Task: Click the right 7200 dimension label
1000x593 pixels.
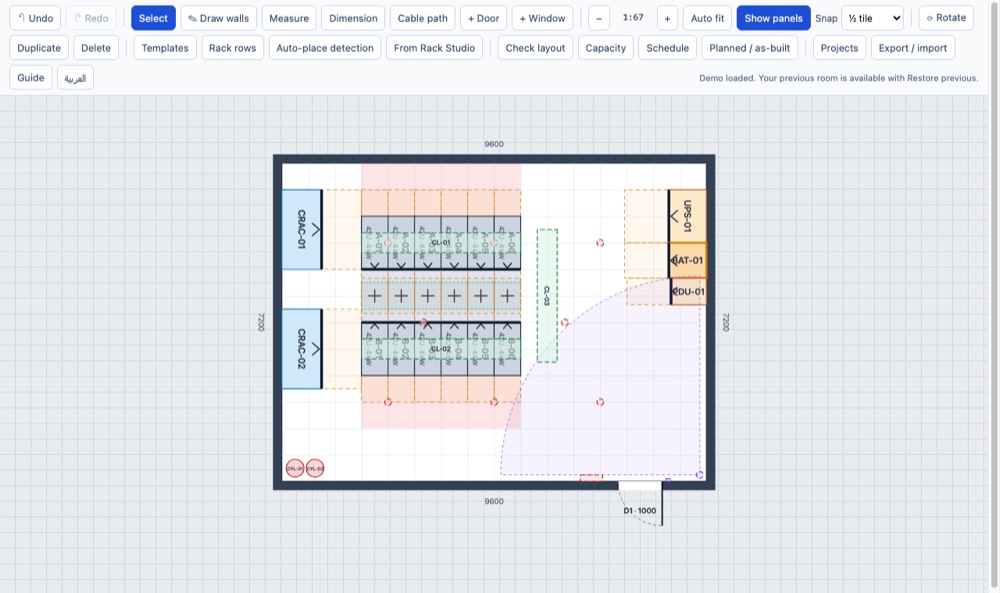Action: pyautogui.click(x=726, y=322)
